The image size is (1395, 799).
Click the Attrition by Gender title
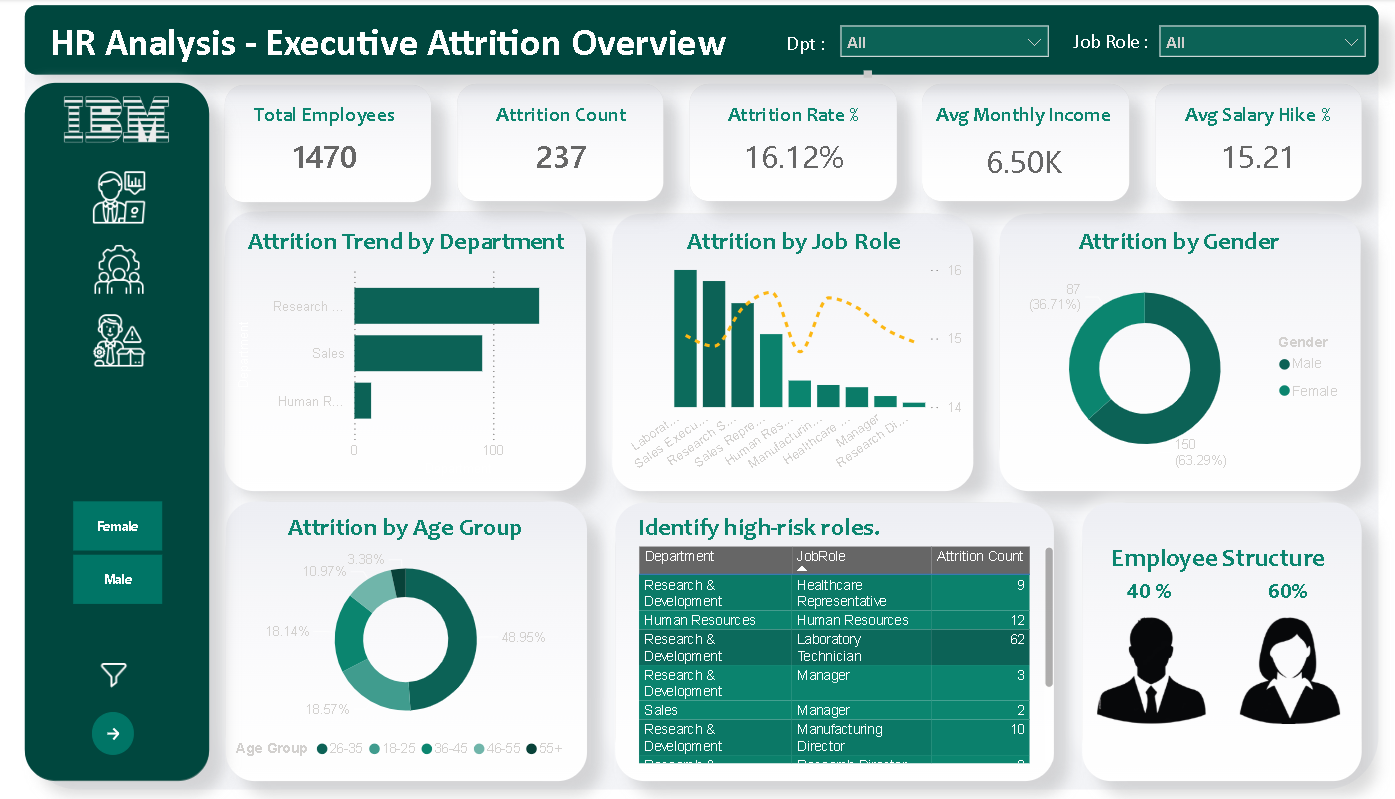(1178, 241)
